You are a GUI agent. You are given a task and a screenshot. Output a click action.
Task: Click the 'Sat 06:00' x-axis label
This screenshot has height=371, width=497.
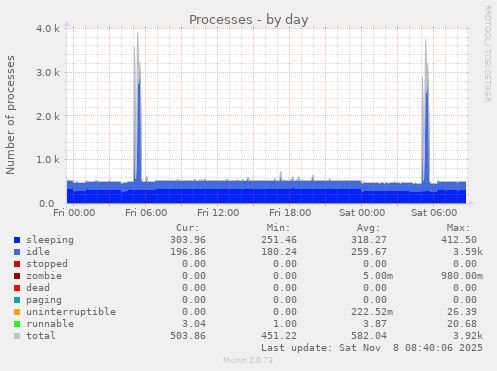tap(434, 213)
